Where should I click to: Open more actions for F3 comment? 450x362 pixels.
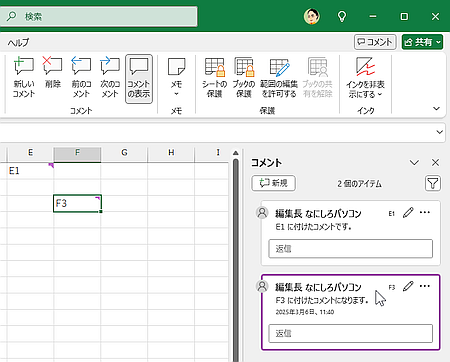pyautogui.click(x=425, y=286)
